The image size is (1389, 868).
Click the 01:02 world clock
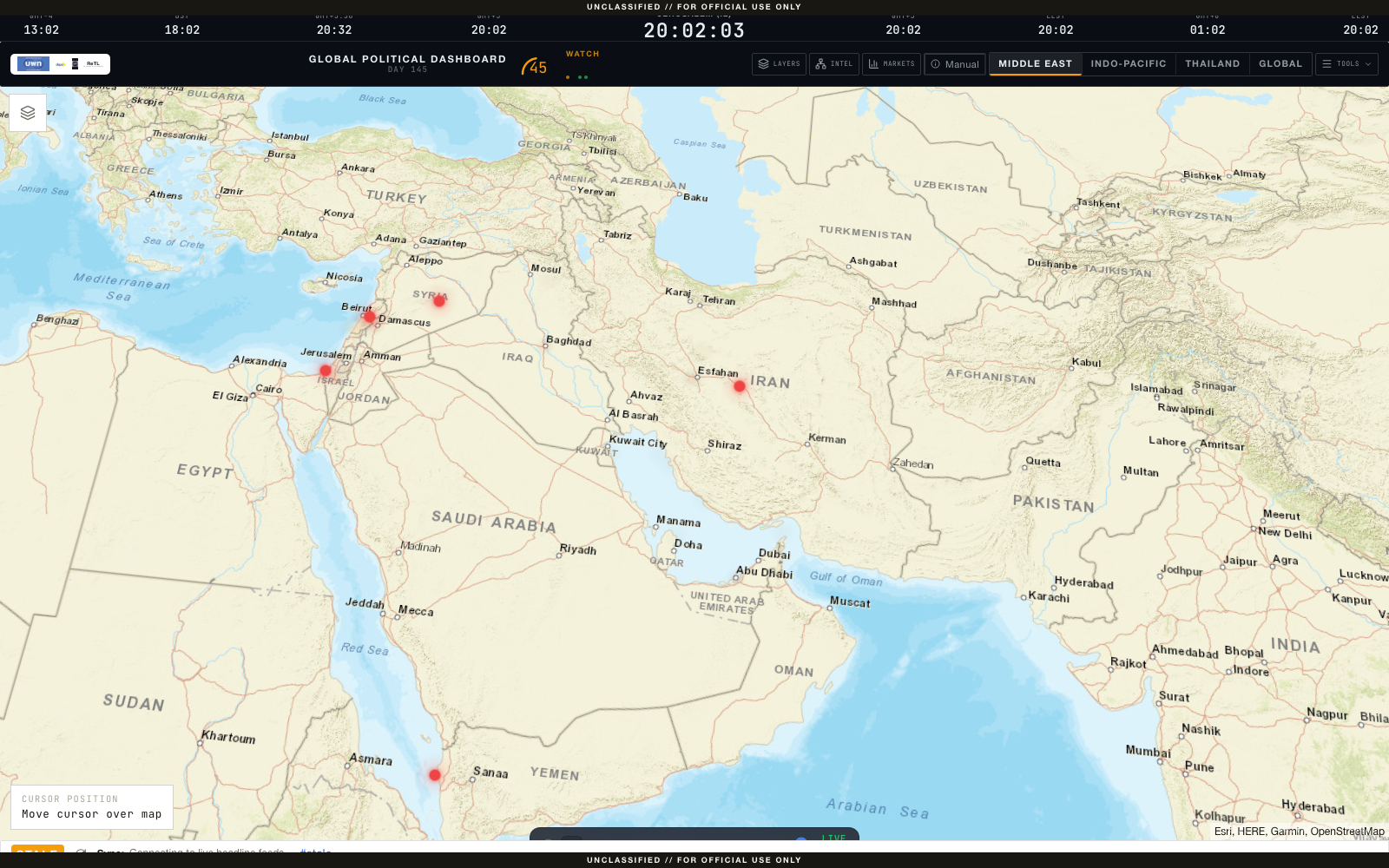coord(1208,30)
